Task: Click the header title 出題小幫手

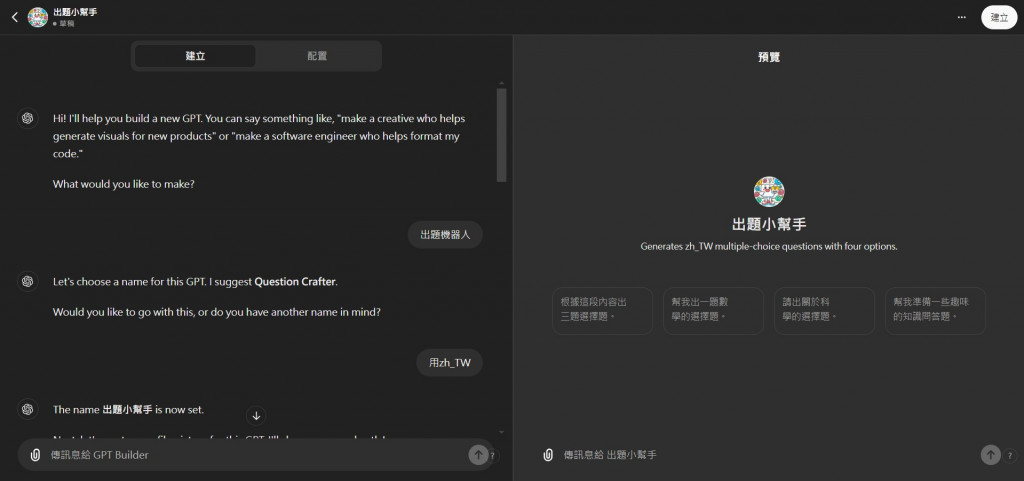Action: 75,12
